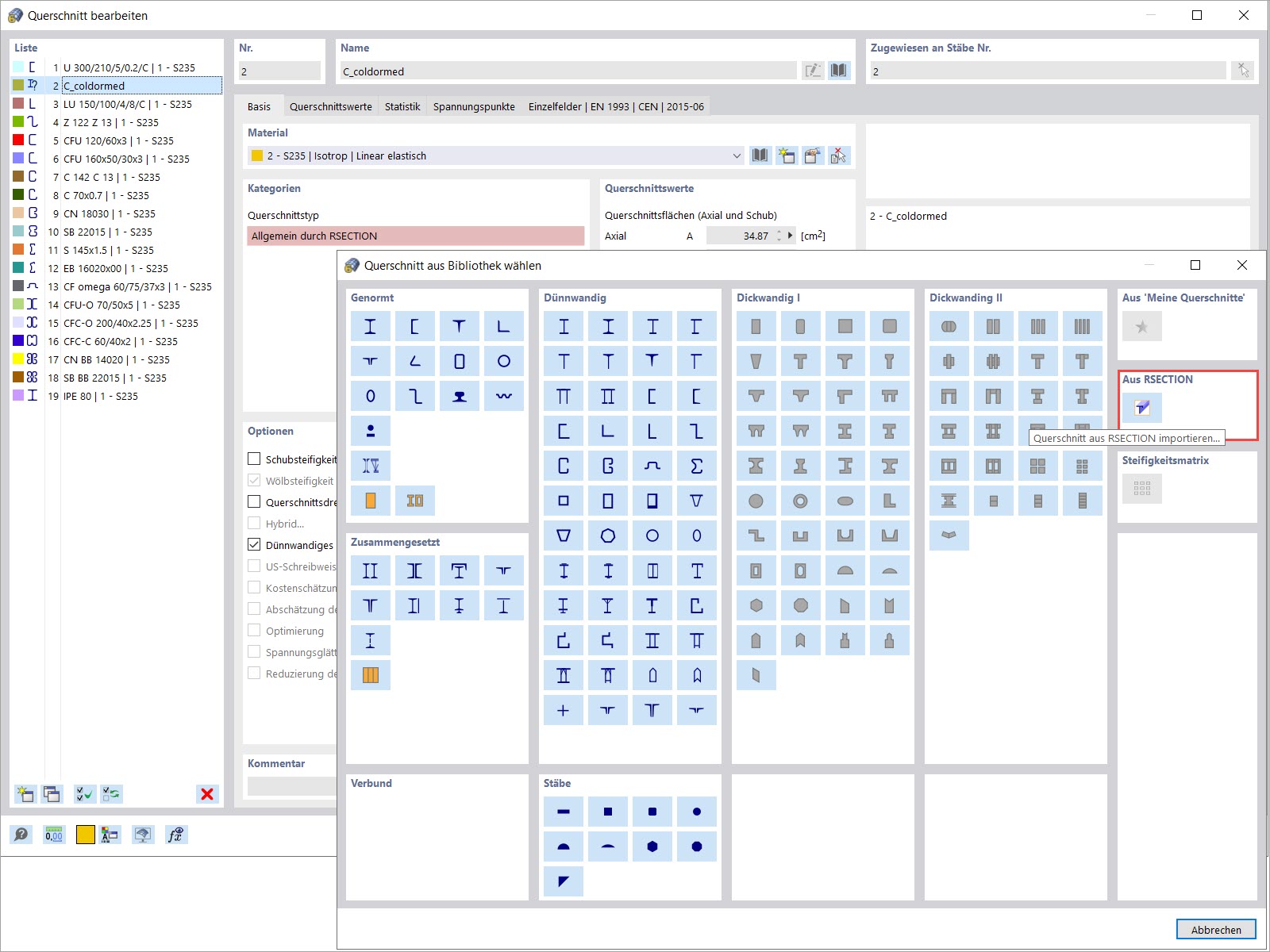Open the Steifigkeitsmatrix grid icon
Viewport: 1270px width, 952px height.
[1141, 489]
